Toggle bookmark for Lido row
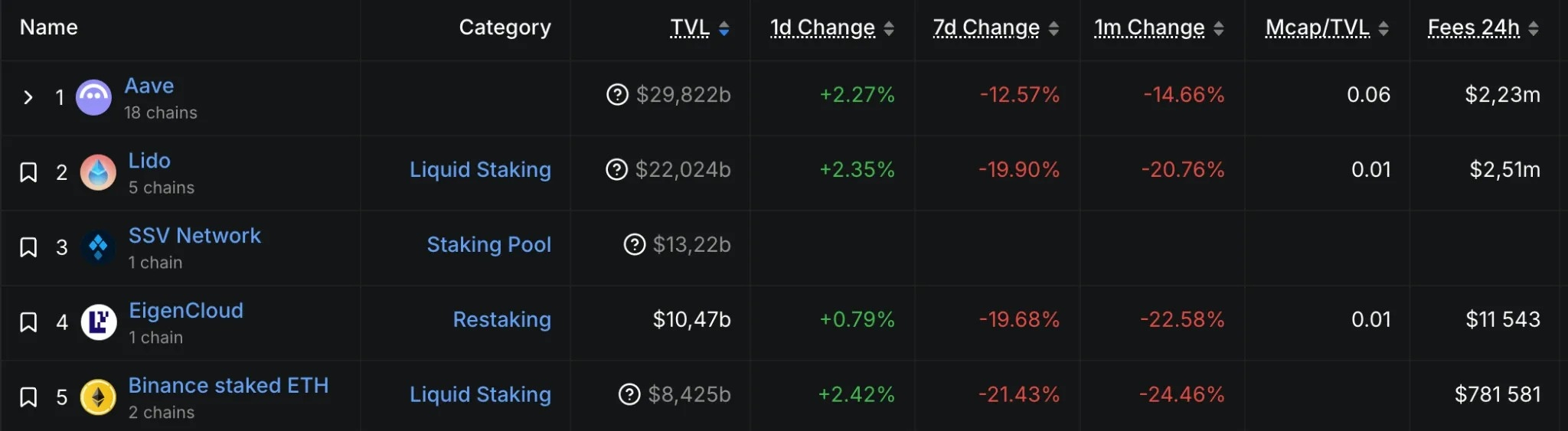1568x431 pixels. [x=28, y=172]
